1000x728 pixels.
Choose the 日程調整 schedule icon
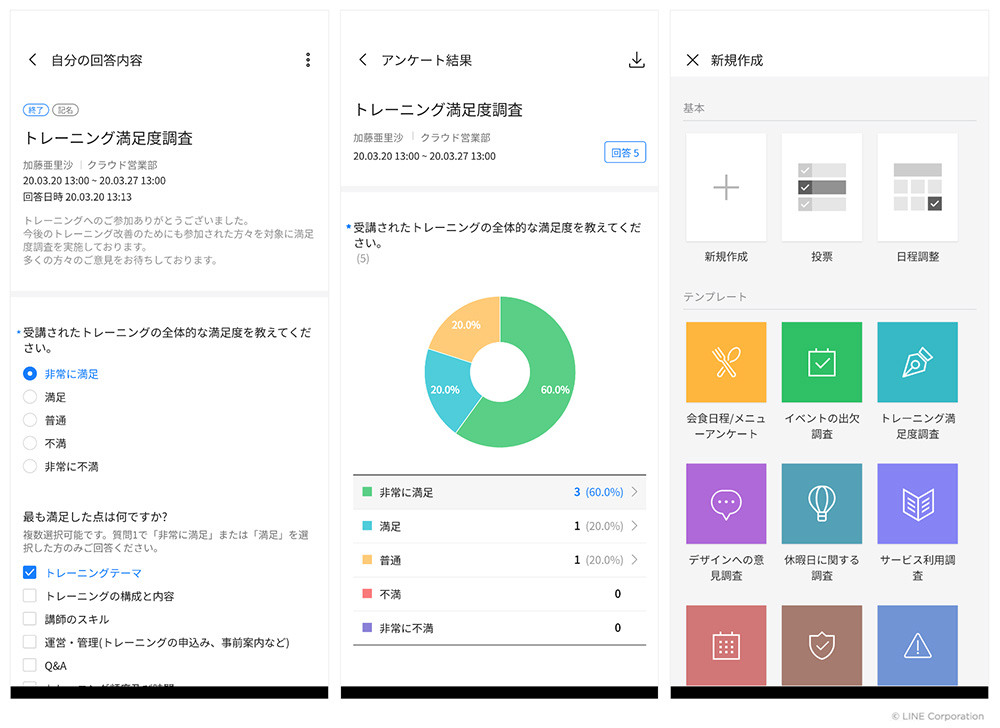(917, 187)
